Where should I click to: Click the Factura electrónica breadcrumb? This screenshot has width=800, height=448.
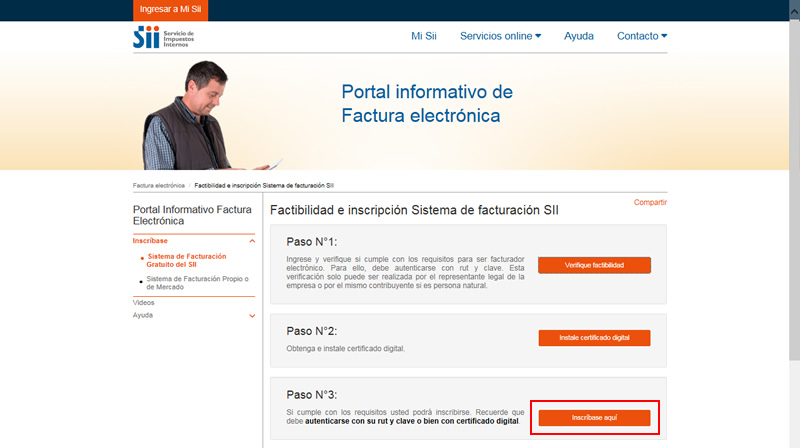159,186
